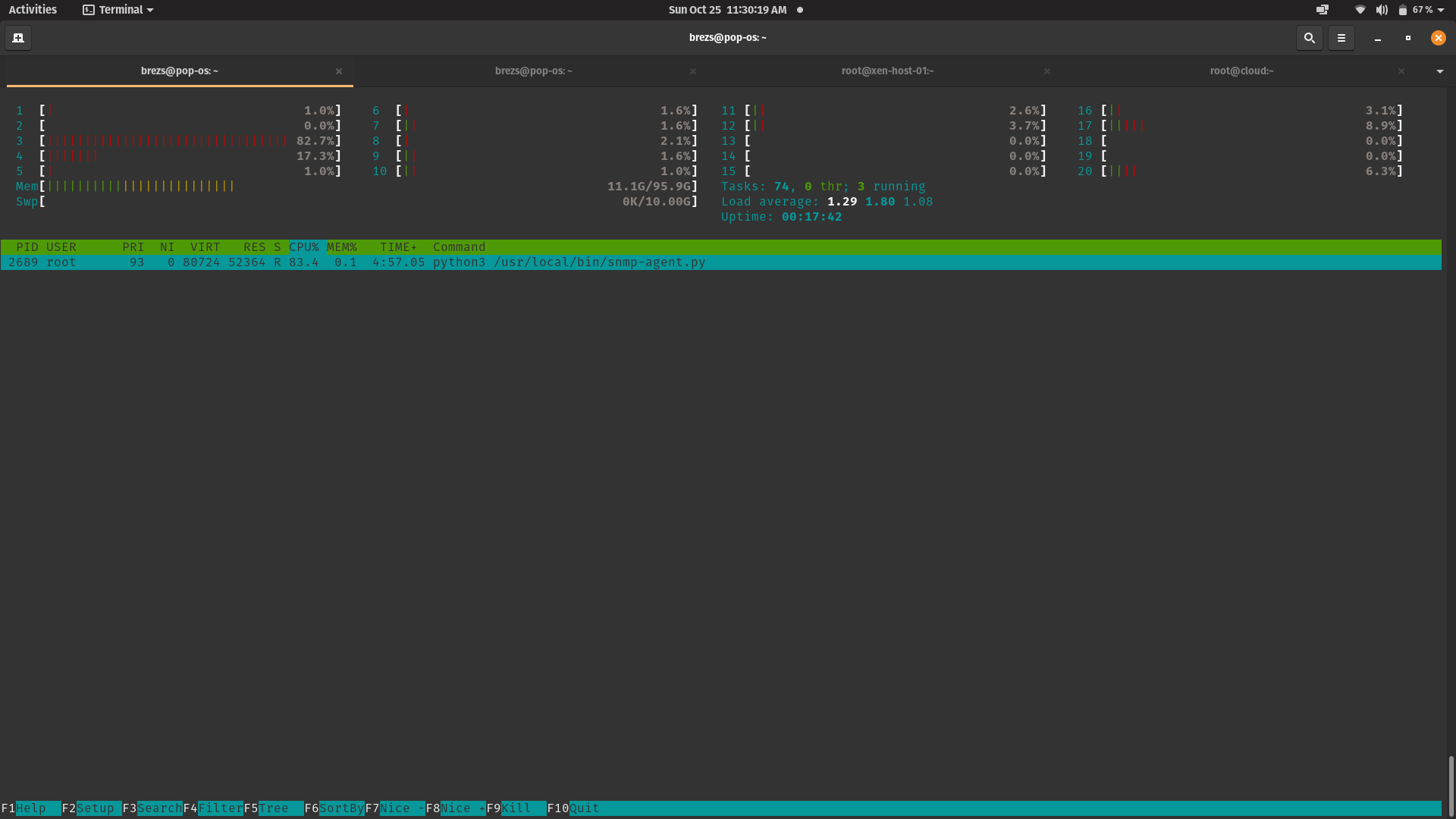Switch to the second brezs@pop-os tab
This screenshot has width=1456, height=819.
533,71
